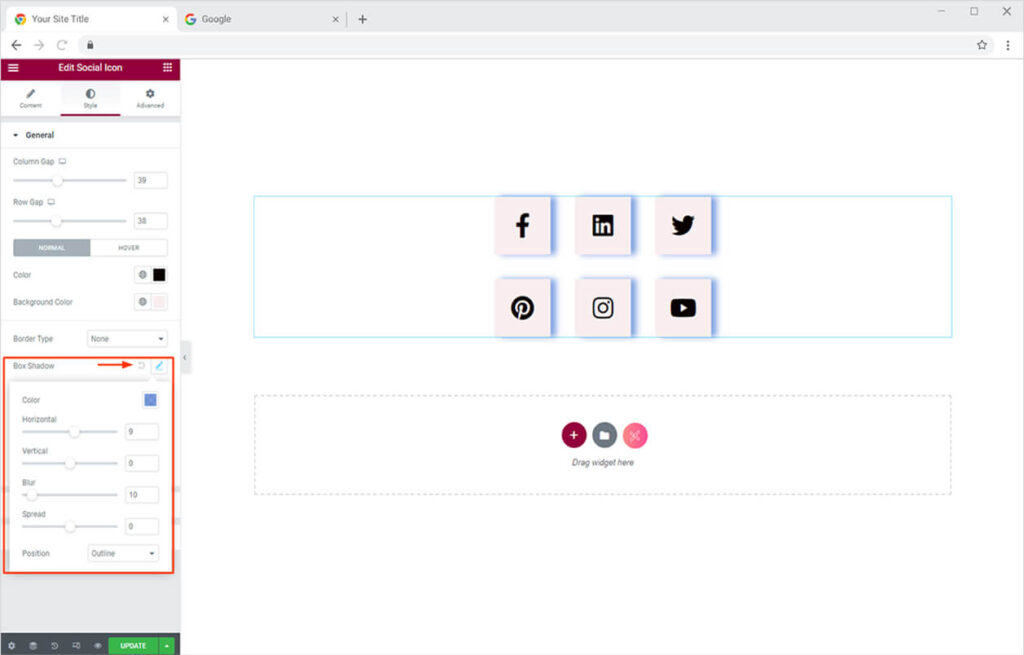Click the blue Box Shadow color swatch
Image resolution: width=1024 pixels, height=655 pixels.
[150, 400]
